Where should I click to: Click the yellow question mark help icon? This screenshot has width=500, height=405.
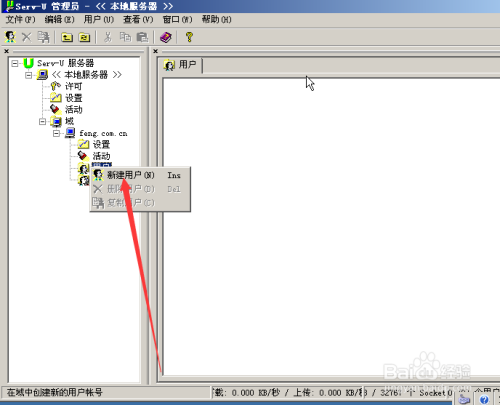(x=189, y=37)
